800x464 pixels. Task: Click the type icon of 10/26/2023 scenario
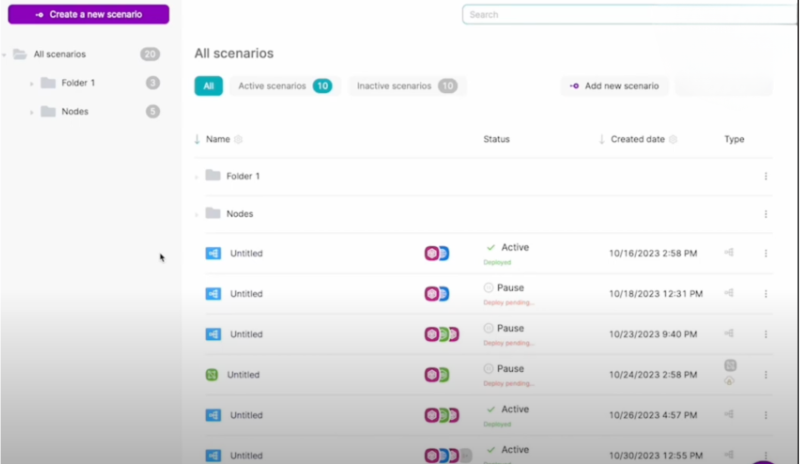pyautogui.click(x=729, y=414)
